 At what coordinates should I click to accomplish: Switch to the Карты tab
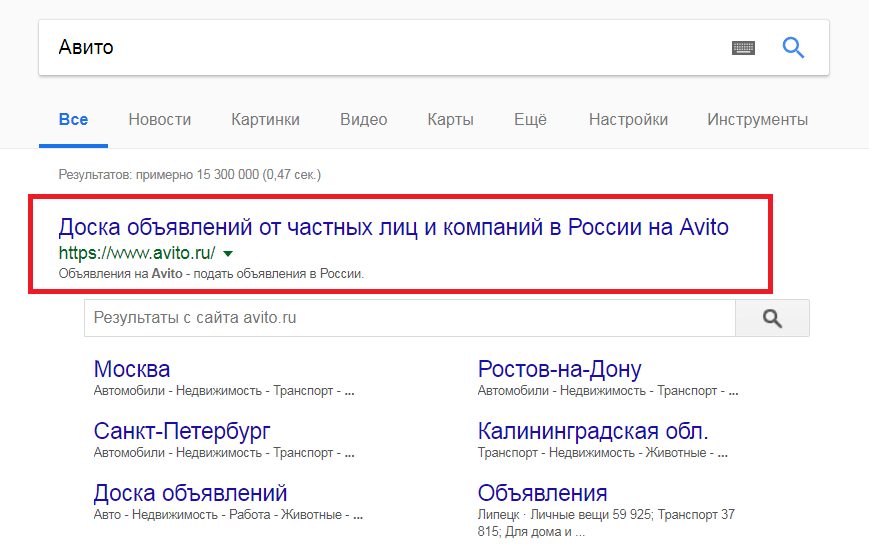pos(451,120)
